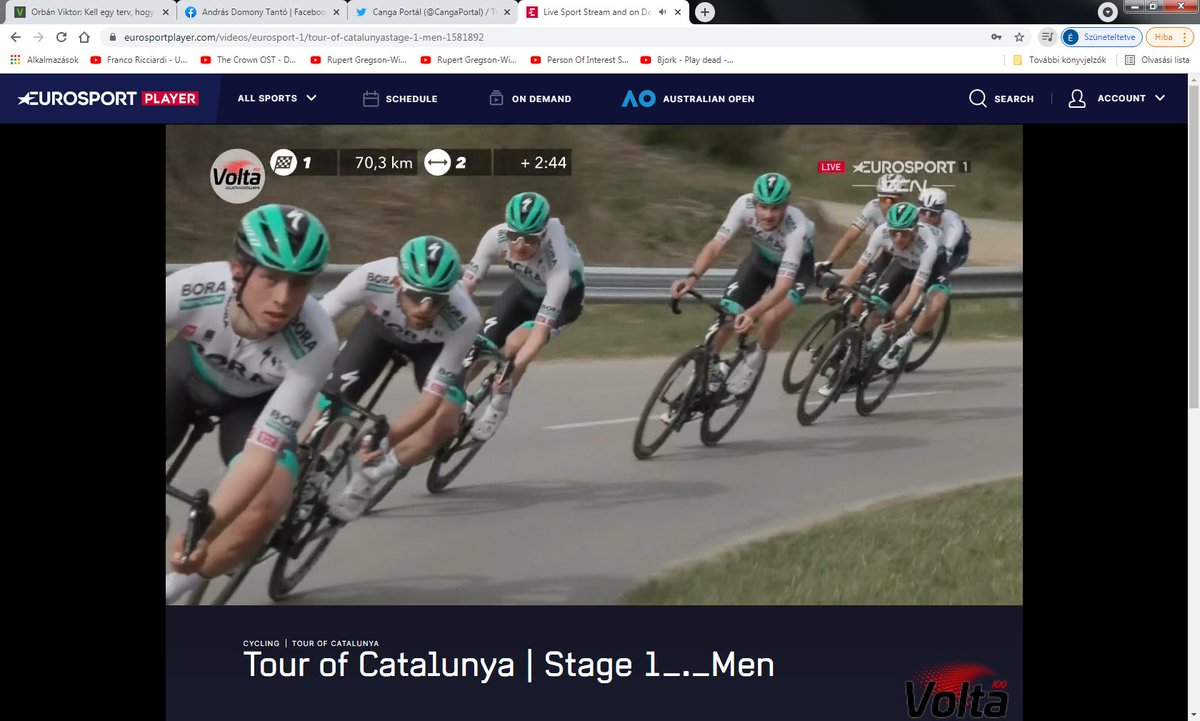Click the browser forward arrow

click(x=39, y=37)
